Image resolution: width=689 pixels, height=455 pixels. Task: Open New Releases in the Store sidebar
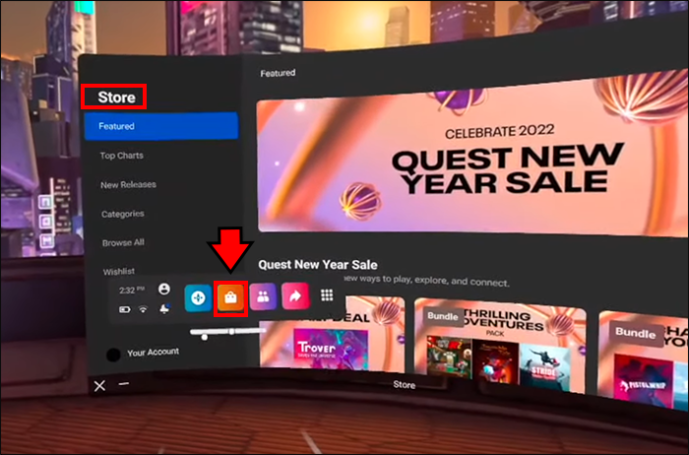point(128,185)
